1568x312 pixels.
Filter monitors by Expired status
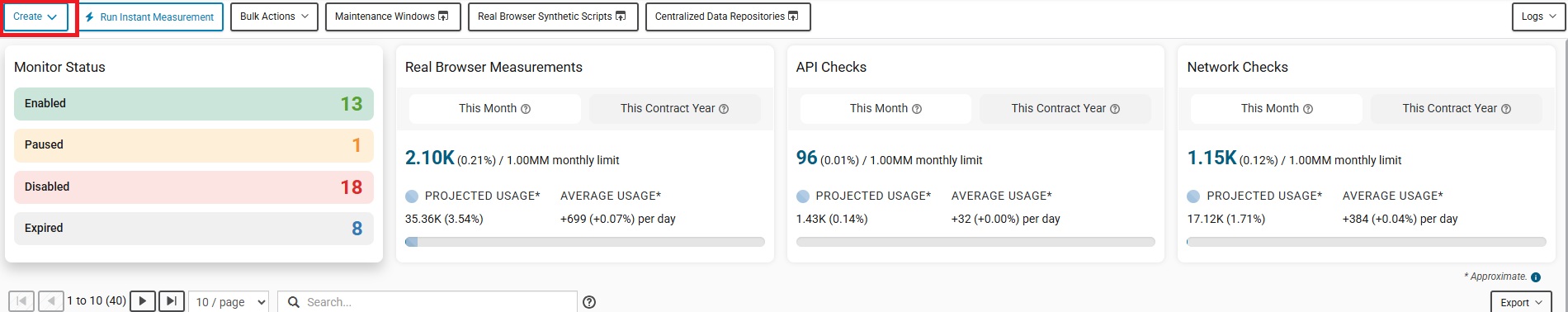(194, 229)
